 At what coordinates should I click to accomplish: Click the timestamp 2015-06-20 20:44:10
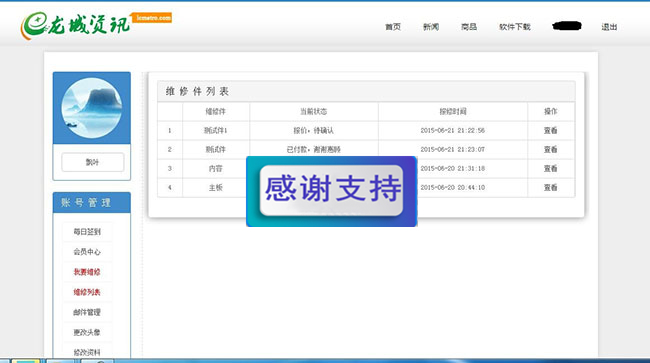click(453, 188)
